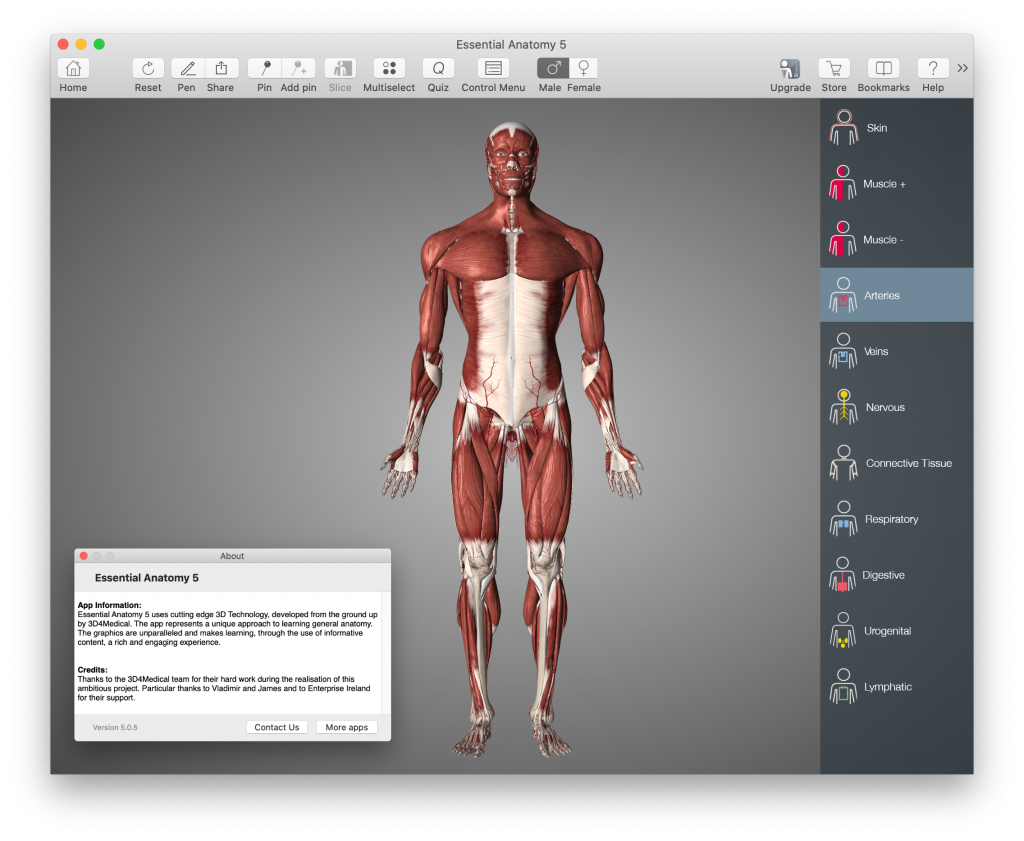Click the main window title text
Screen dimensions: 1024x841
[x=511, y=44]
